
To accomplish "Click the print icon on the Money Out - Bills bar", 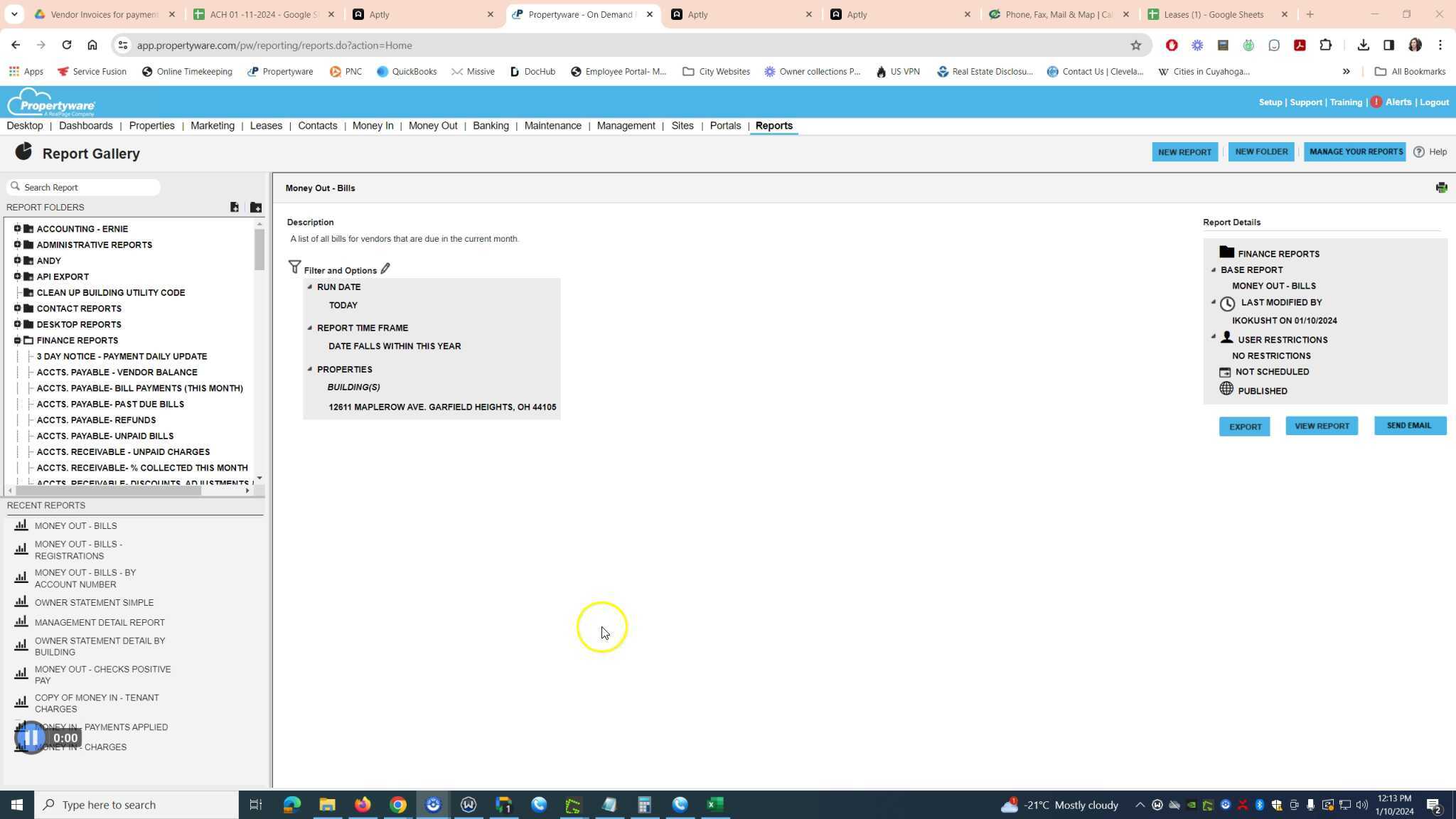I will coord(1442,187).
